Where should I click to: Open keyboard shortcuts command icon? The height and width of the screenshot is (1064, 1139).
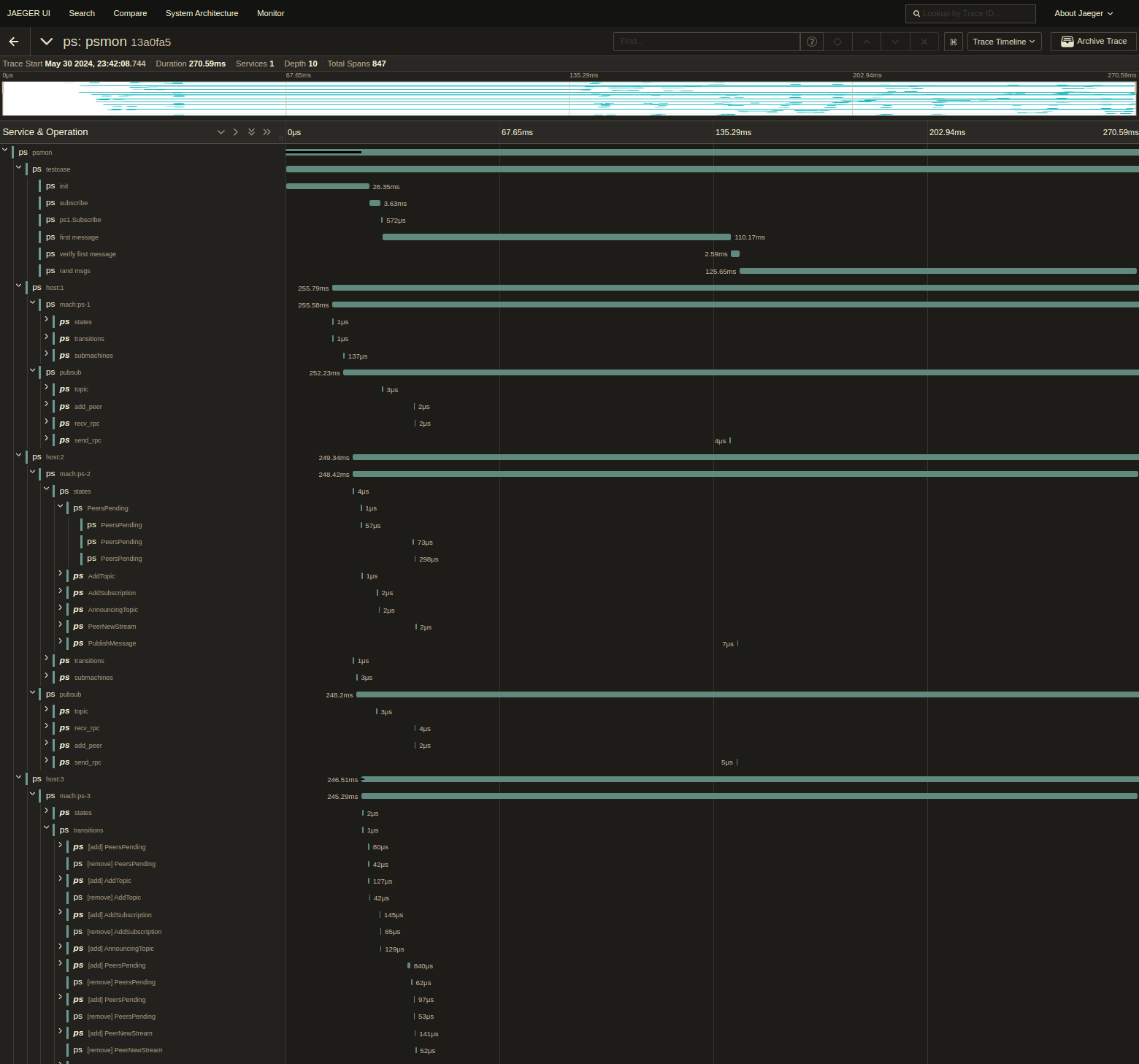(x=954, y=42)
